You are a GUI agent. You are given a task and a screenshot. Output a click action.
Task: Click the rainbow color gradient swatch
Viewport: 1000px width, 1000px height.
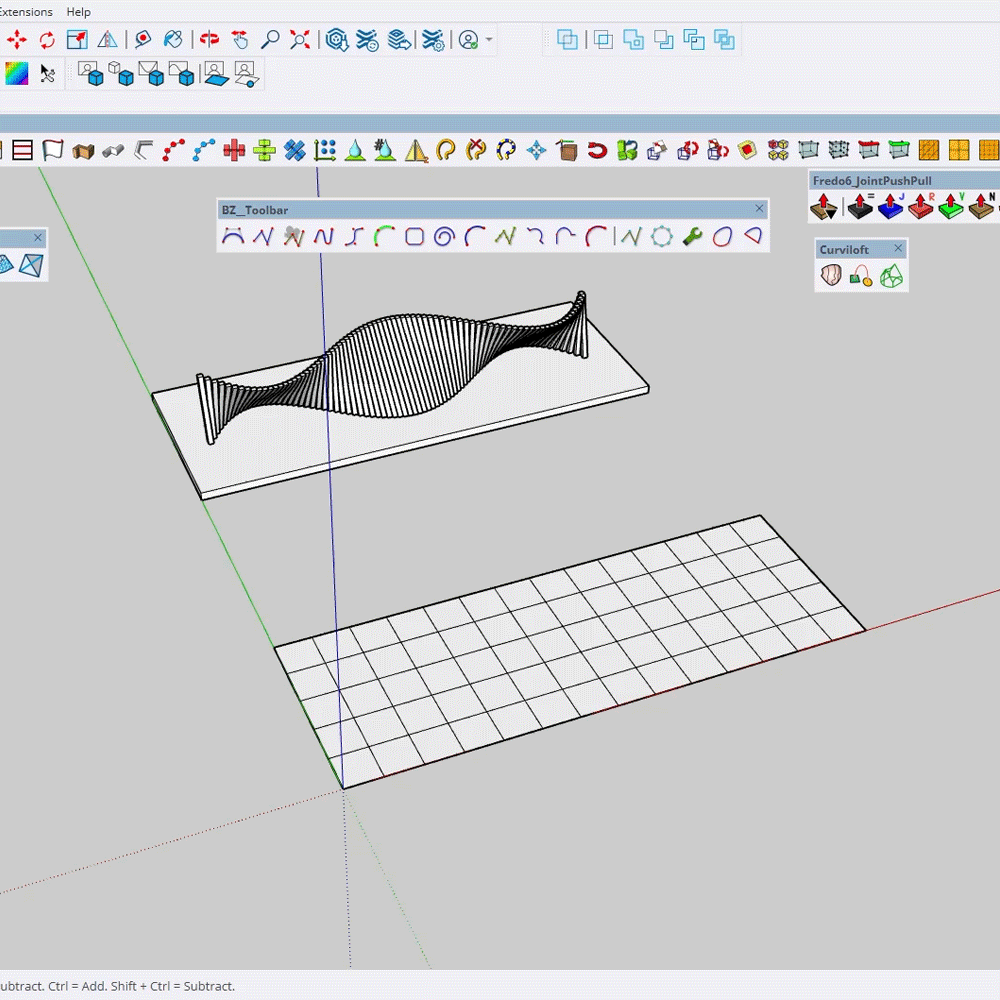(x=16, y=73)
